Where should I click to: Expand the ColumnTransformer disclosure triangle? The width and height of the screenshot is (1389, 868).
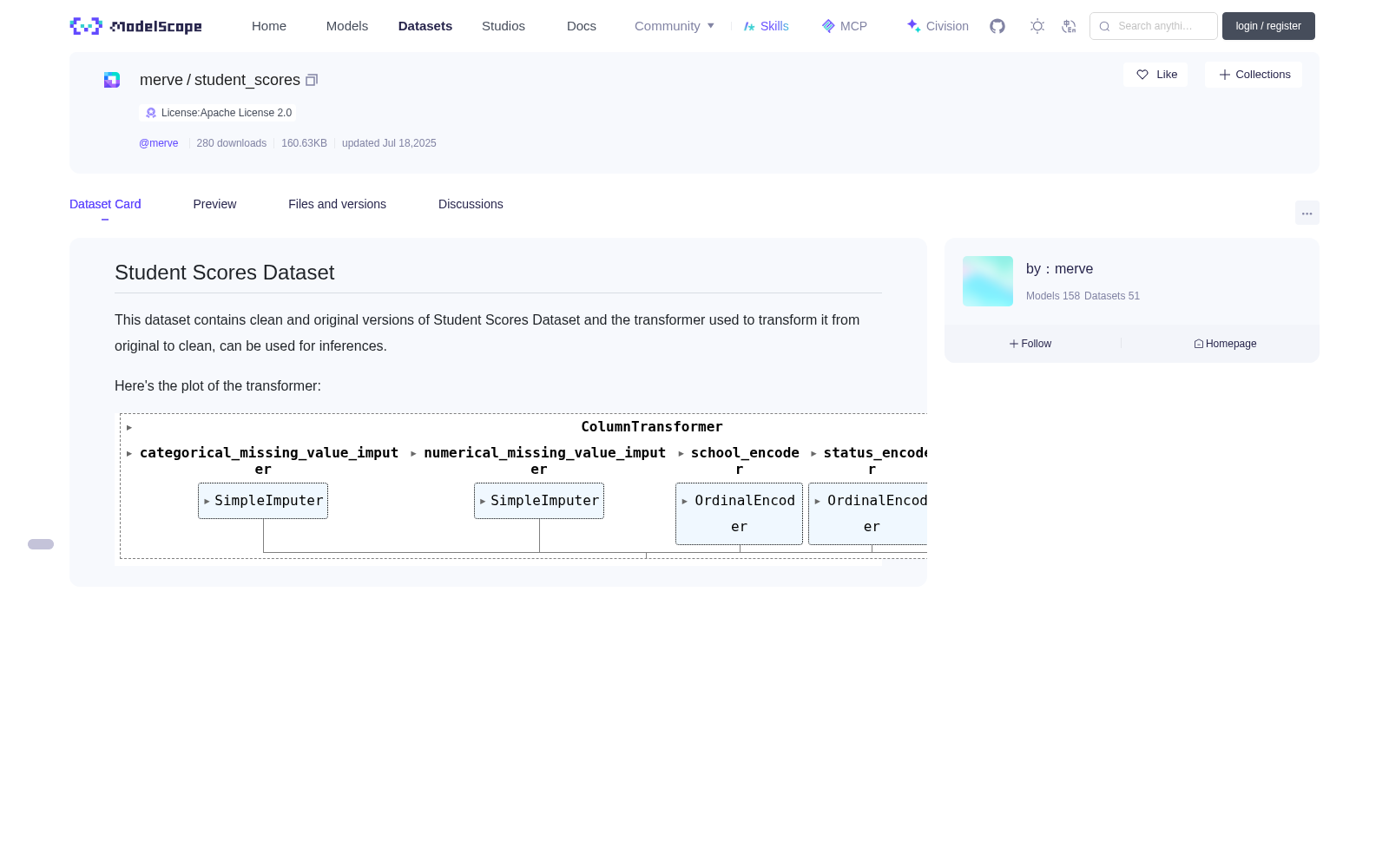tap(129, 427)
